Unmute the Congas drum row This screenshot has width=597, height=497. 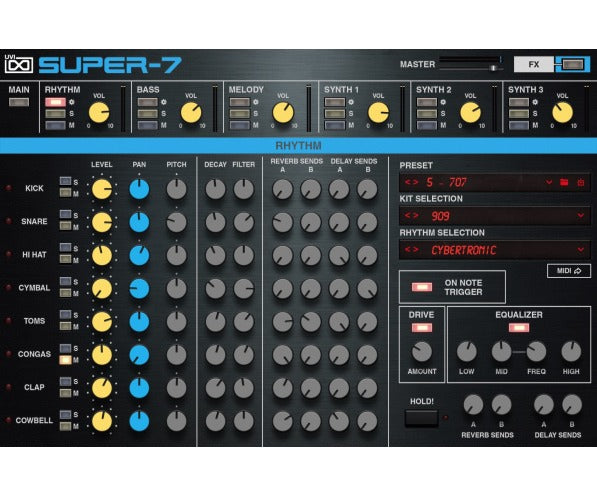tap(65, 360)
